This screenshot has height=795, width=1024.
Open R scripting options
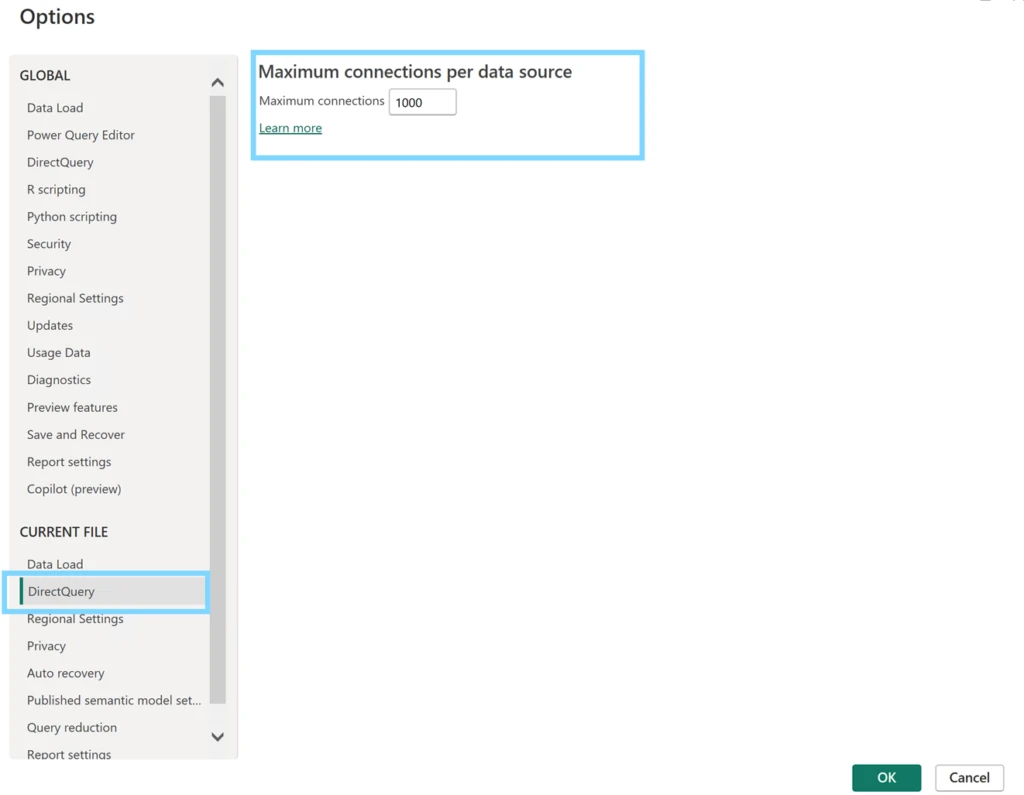point(56,189)
